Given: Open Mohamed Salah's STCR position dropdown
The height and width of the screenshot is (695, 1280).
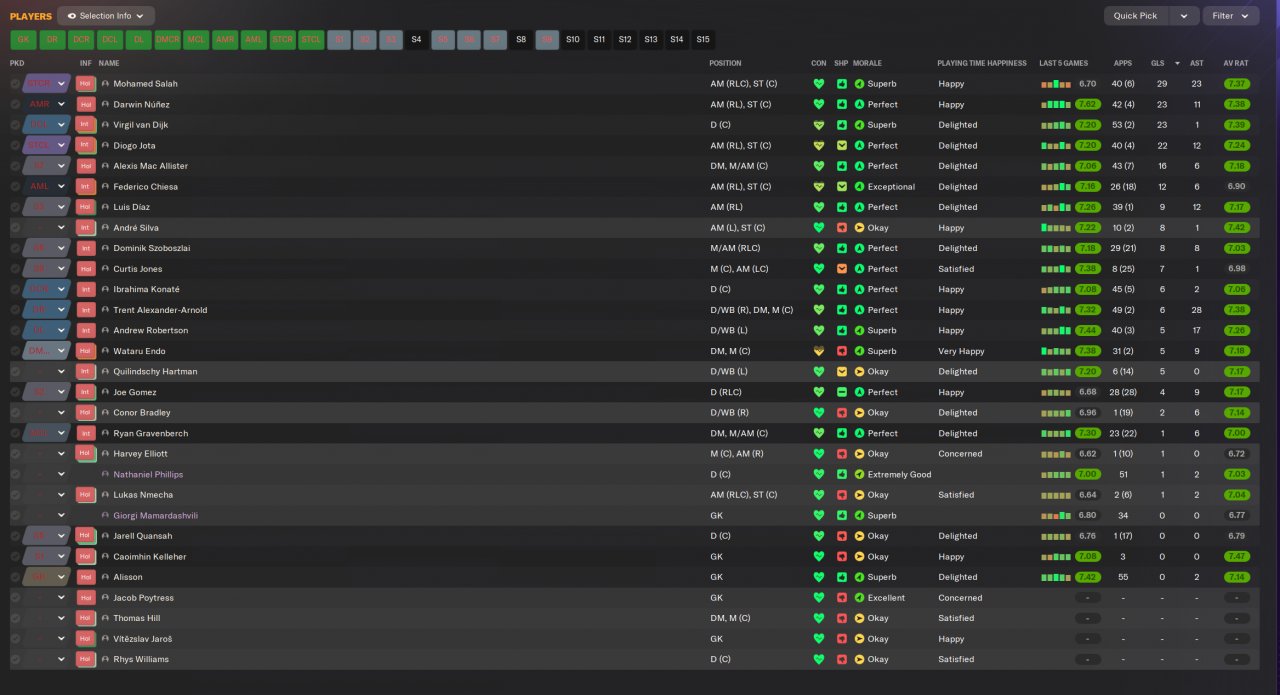Looking at the screenshot, I should [x=46, y=84].
